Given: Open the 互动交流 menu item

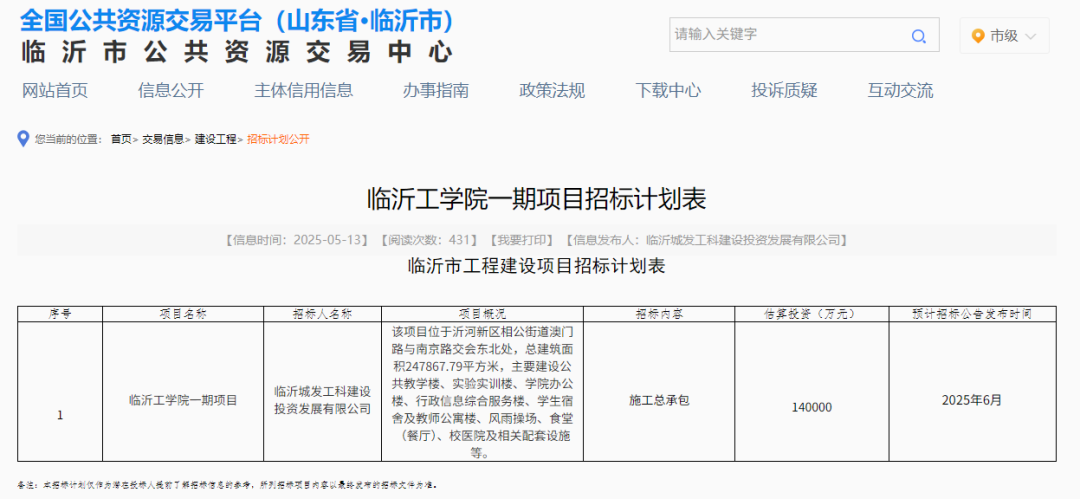Looking at the screenshot, I should click(900, 90).
